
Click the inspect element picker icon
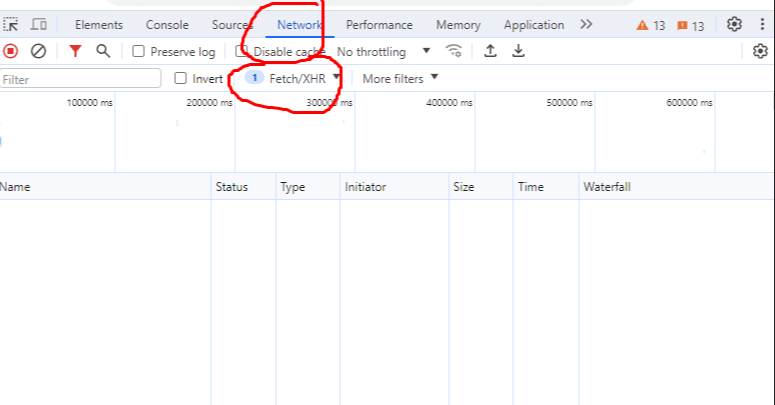click(x=12, y=25)
